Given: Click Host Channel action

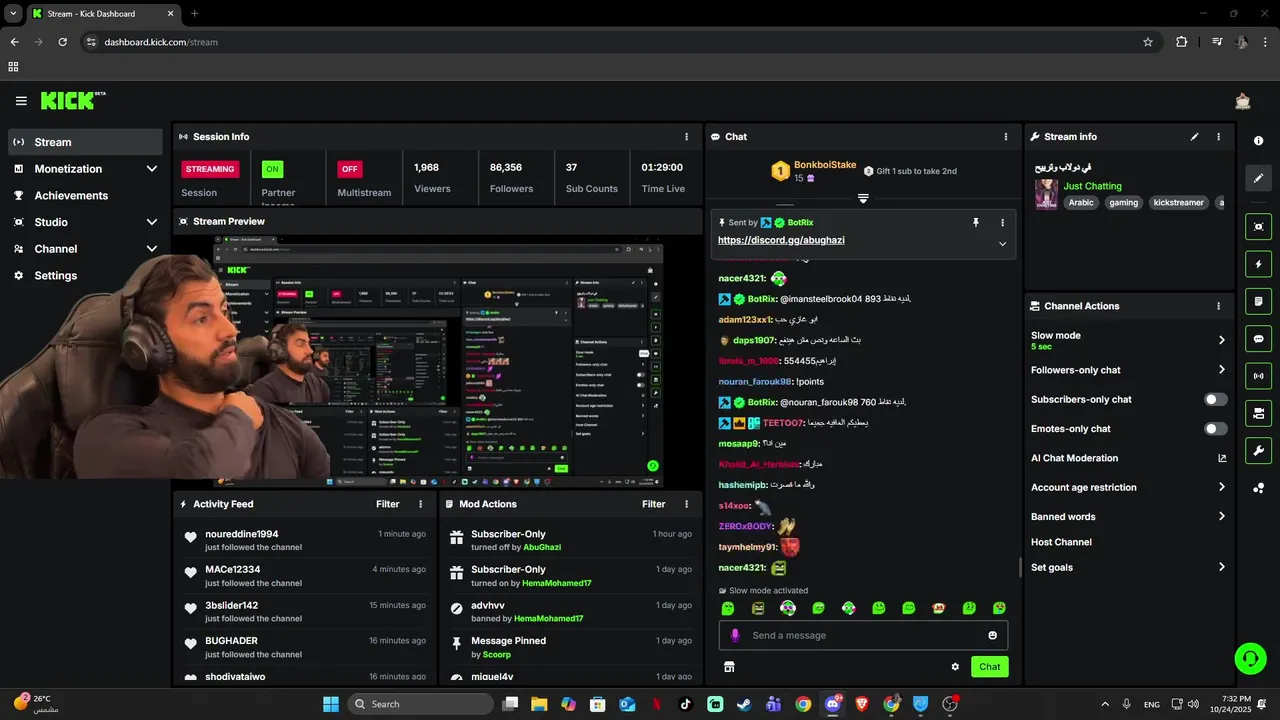Looking at the screenshot, I should pos(1061,542).
